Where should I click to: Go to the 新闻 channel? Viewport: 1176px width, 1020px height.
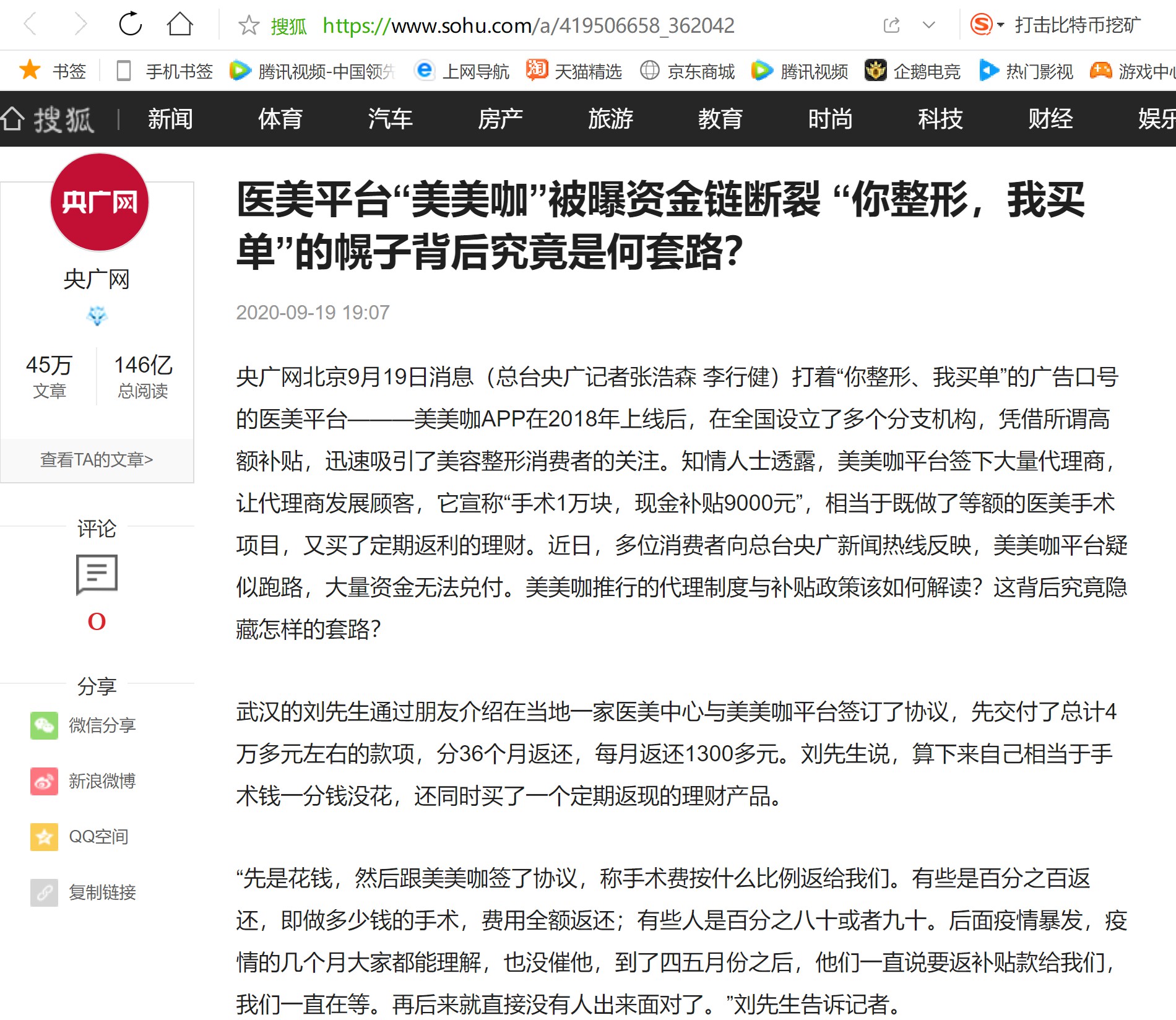pos(170,119)
